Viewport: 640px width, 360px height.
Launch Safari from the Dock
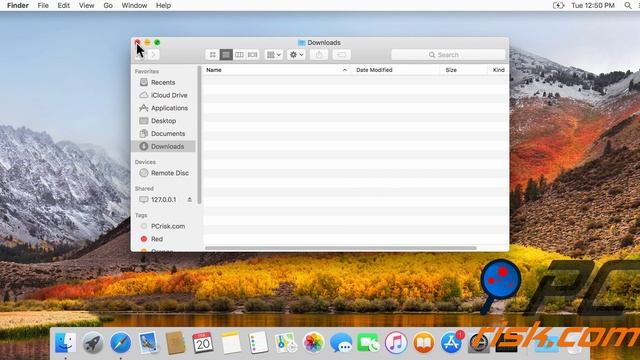click(121, 342)
